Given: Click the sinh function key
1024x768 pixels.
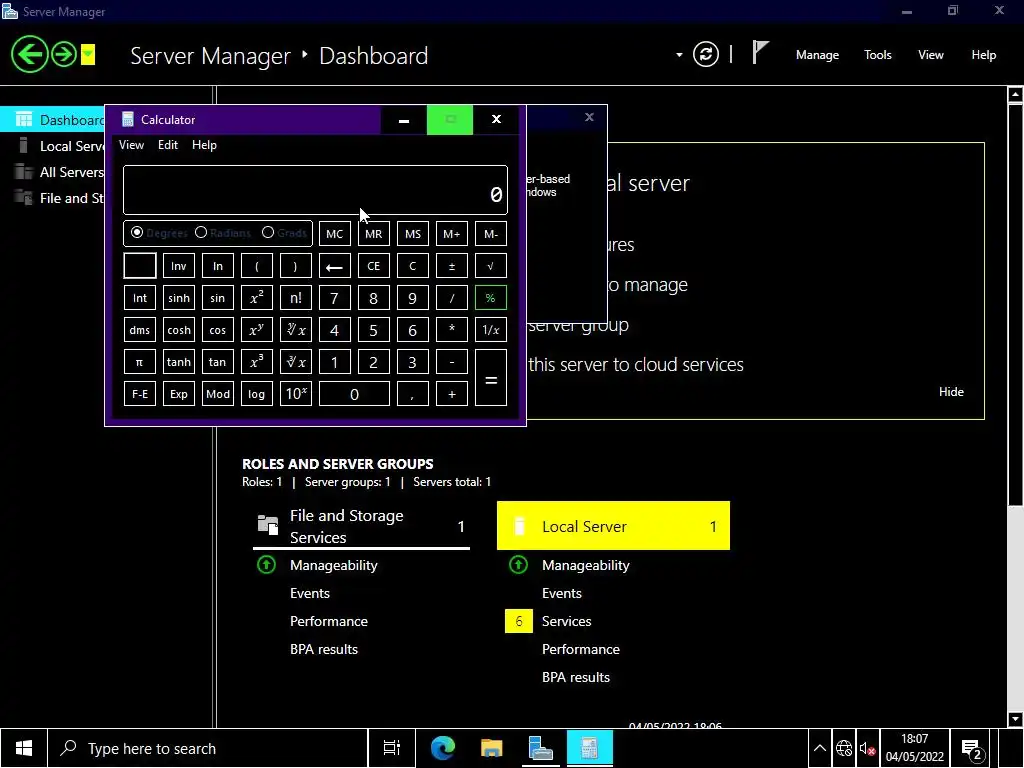Looking at the screenshot, I should [x=178, y=298].
